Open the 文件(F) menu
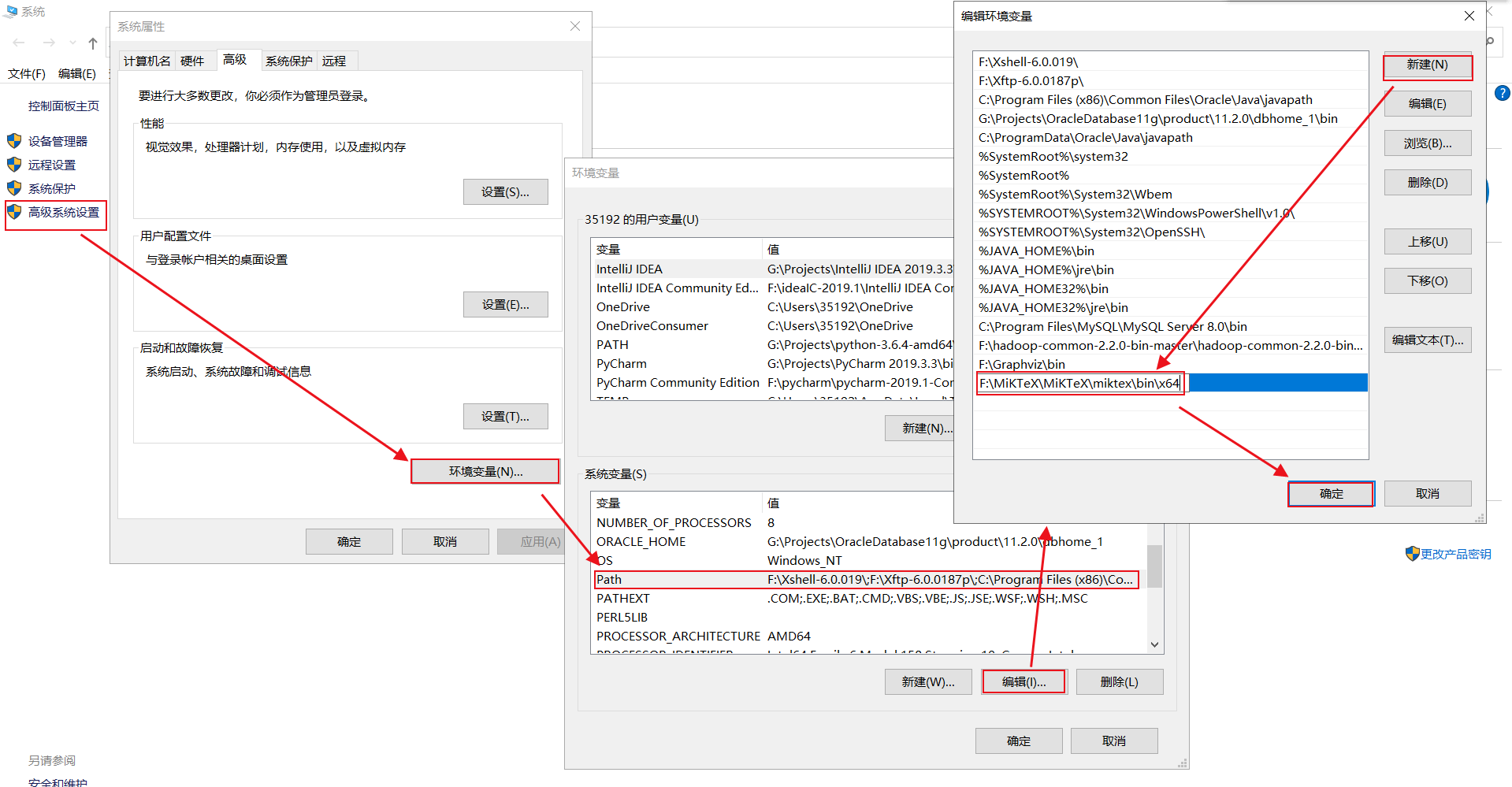The width and height of the screenshot is (1512, 787). pos(27,73)
